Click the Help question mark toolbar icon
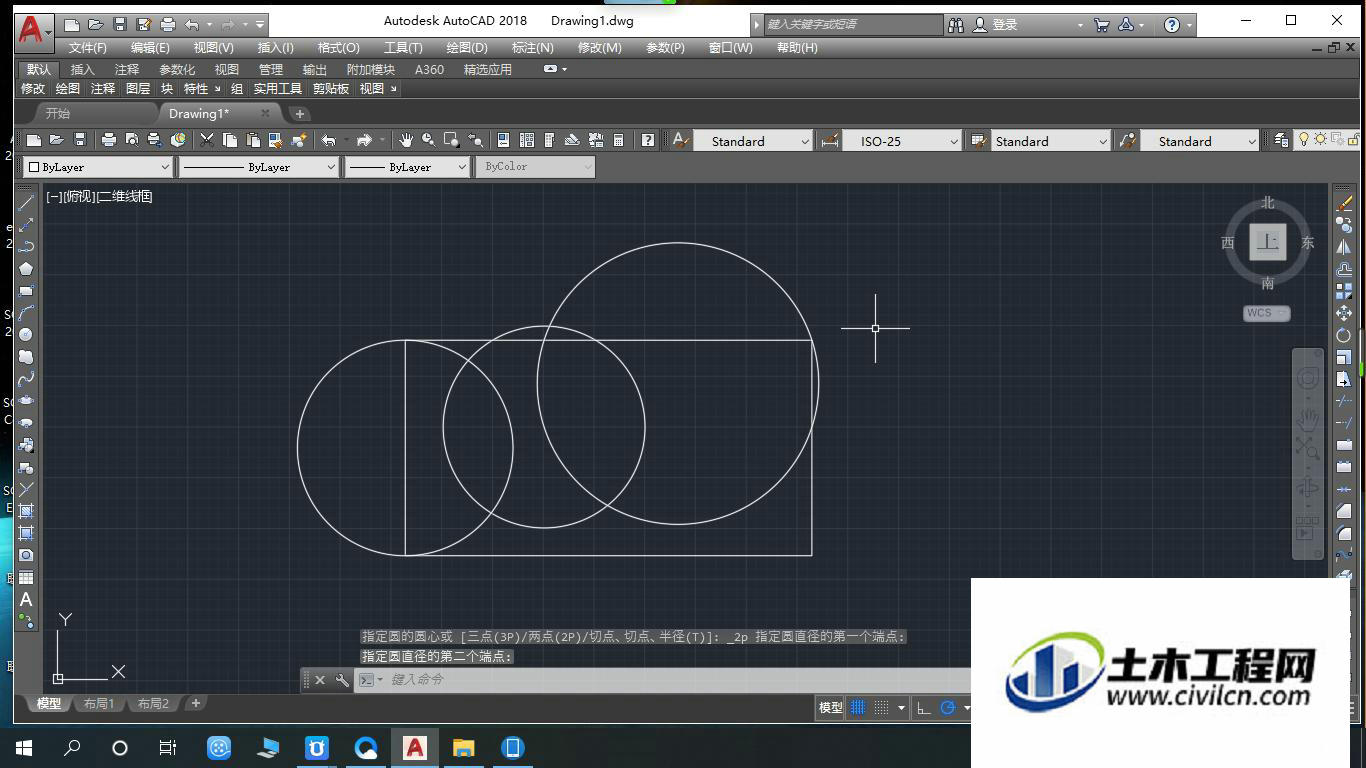Screen dimensions: 1366x768 tap(648, 141)
